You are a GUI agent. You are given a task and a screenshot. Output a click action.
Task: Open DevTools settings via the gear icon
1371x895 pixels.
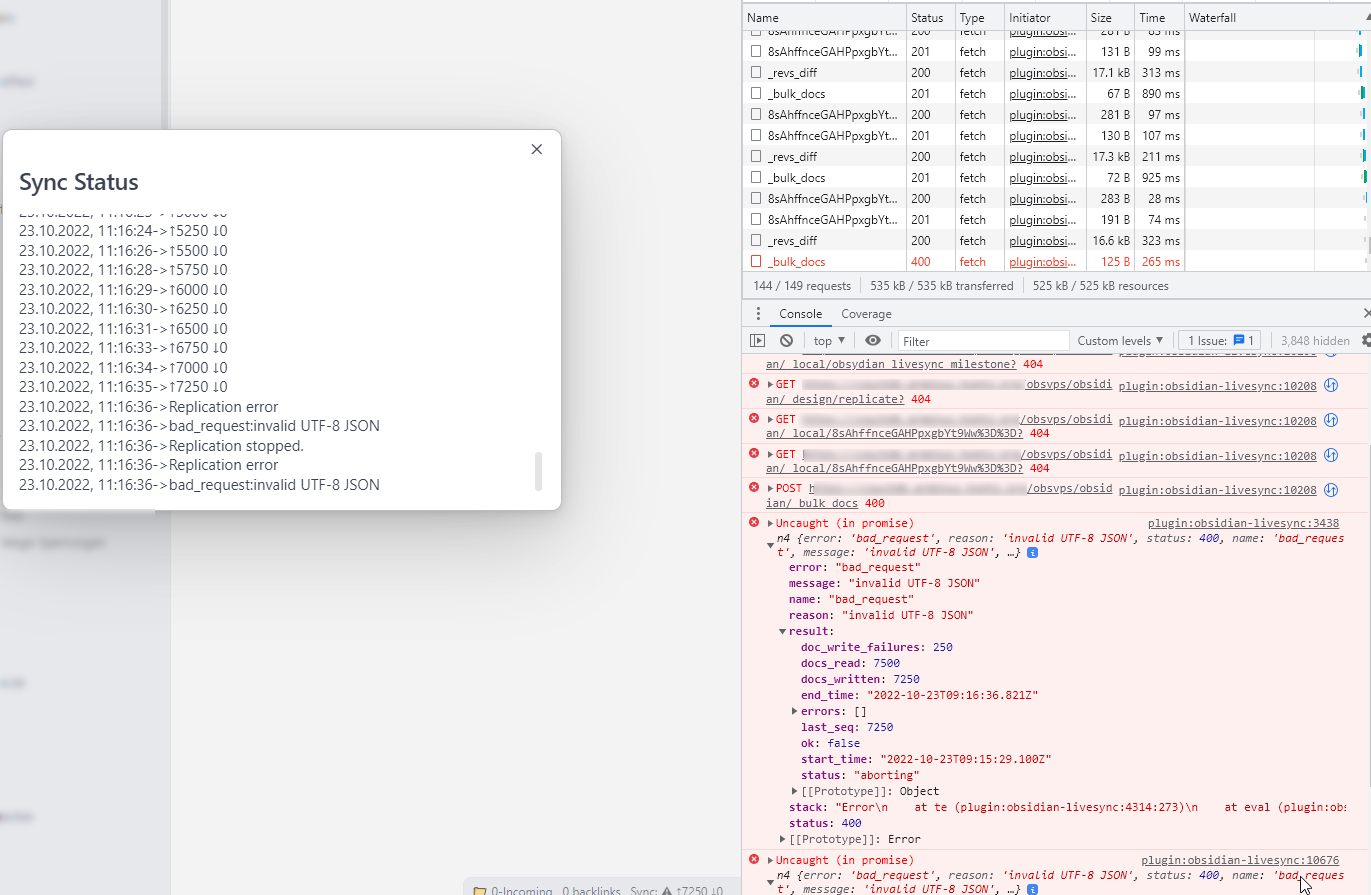pos(1367,340)
